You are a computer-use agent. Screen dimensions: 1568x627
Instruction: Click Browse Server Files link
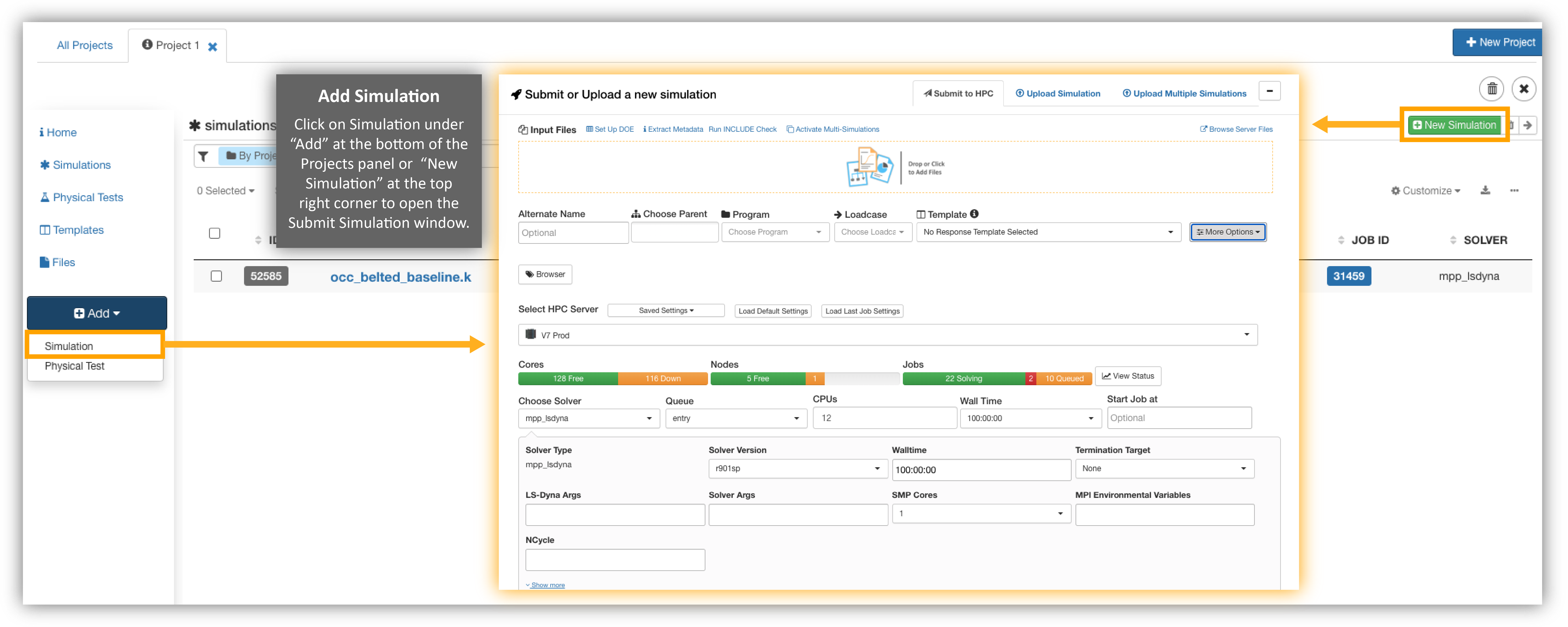click(x=1236, y=129)
